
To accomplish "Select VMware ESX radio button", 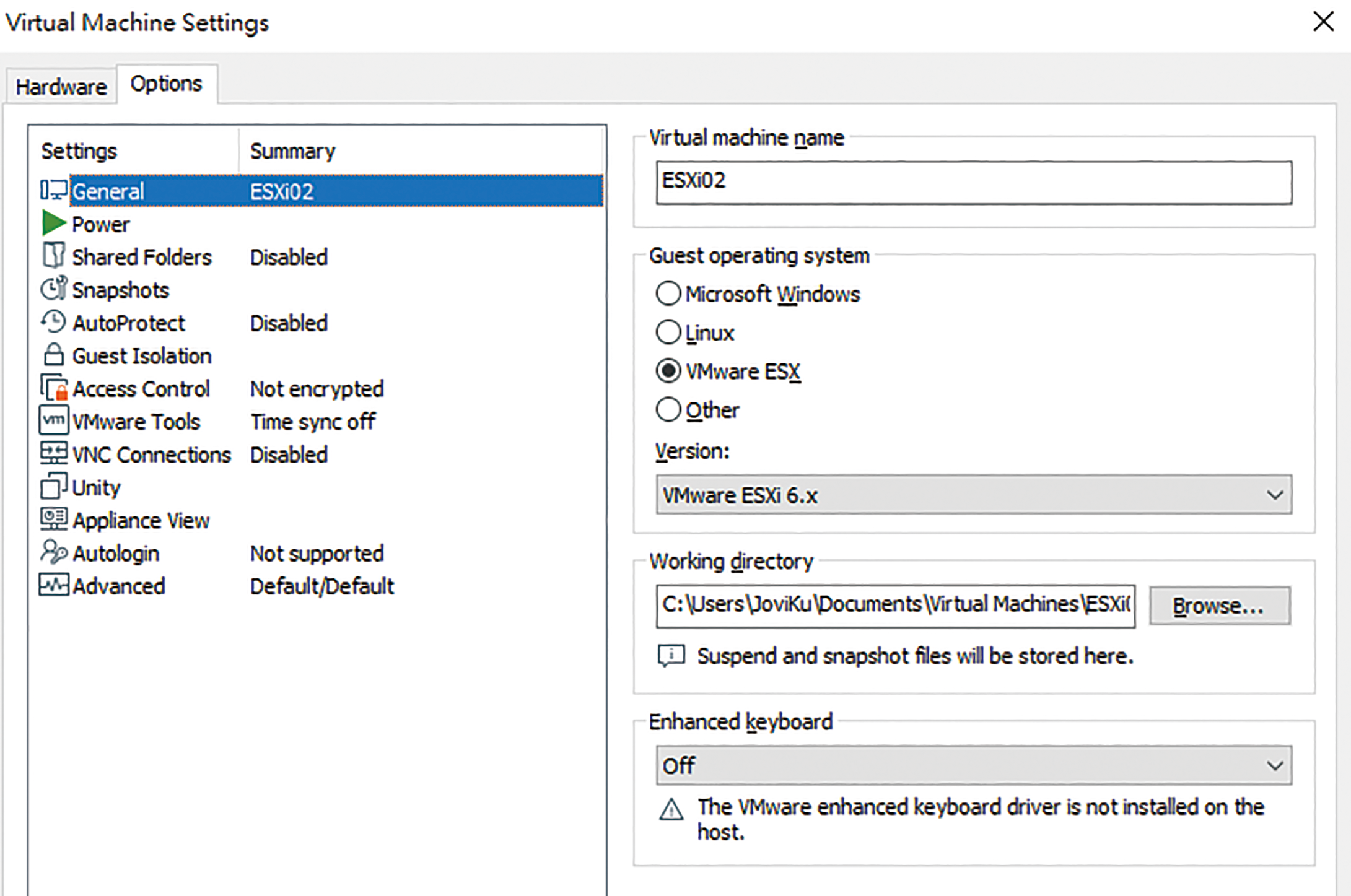I will (x=668, y=371).
